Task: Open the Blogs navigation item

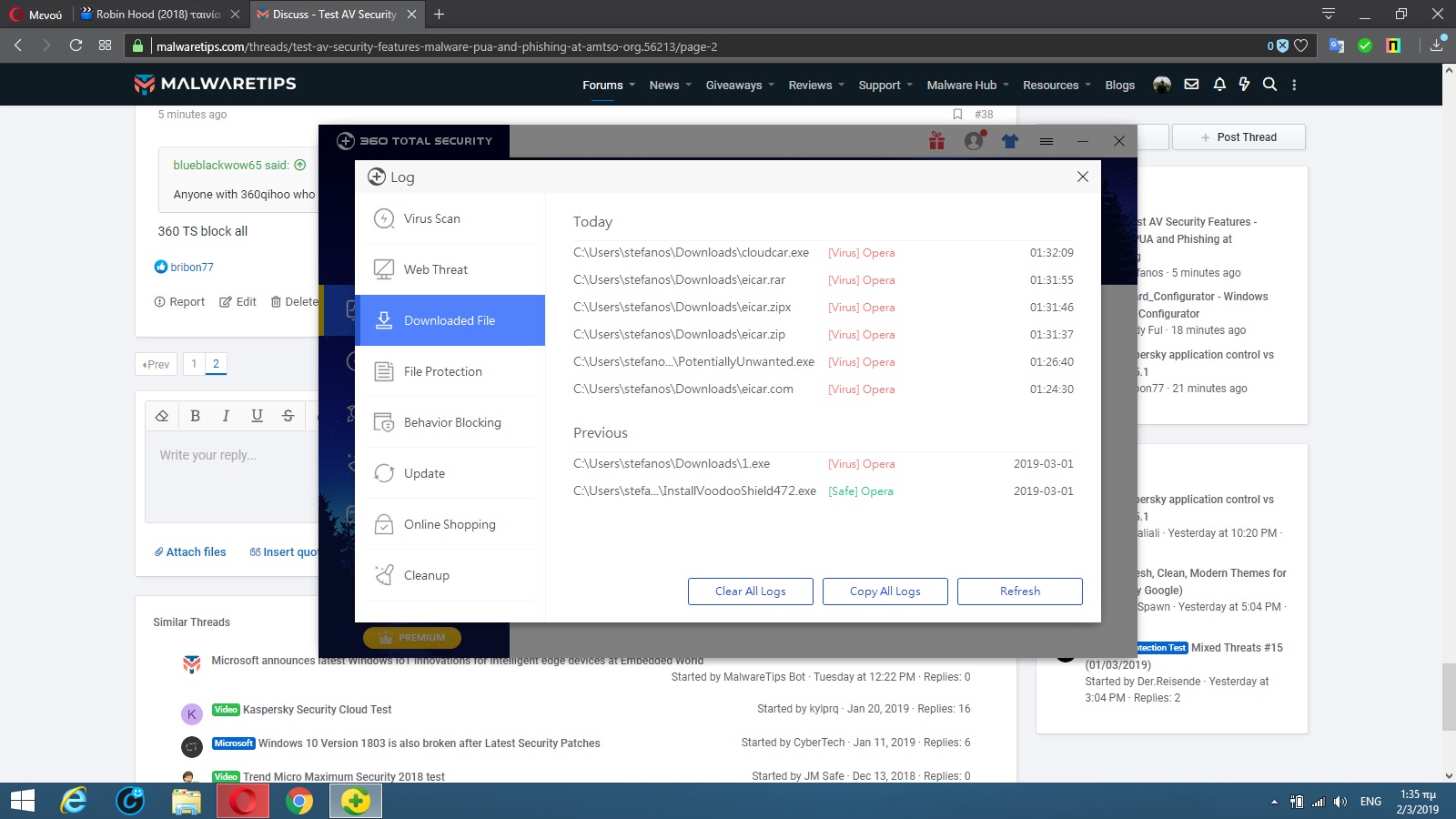Action: (1119, 85)
